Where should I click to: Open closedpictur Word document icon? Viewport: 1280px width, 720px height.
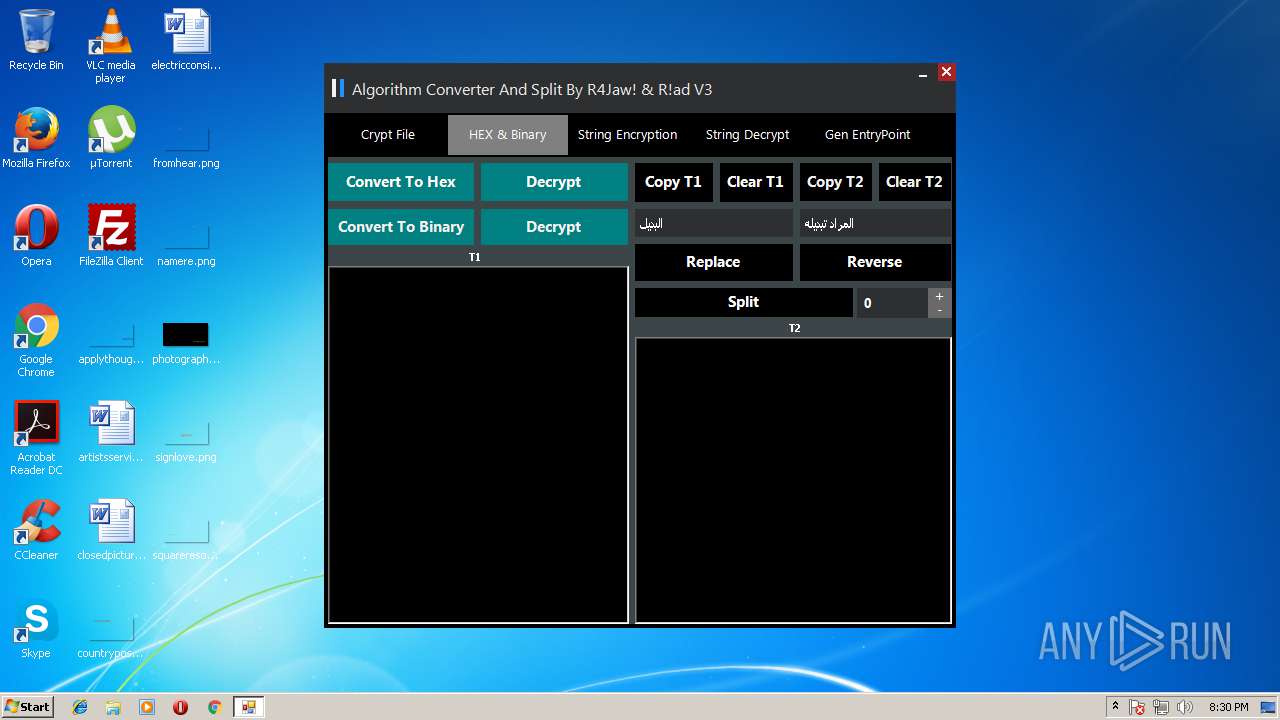111,530
